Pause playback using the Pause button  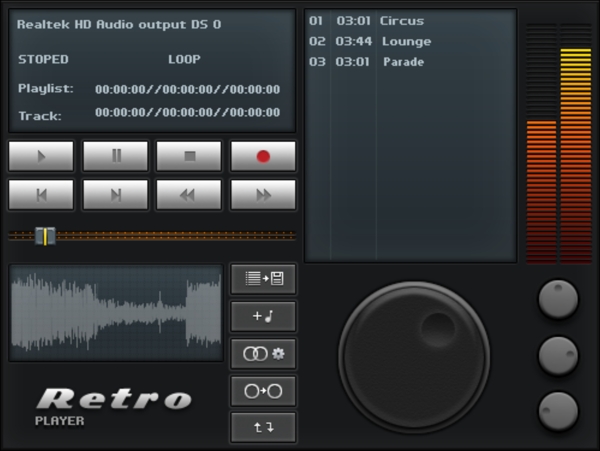[x=116, y=156]
